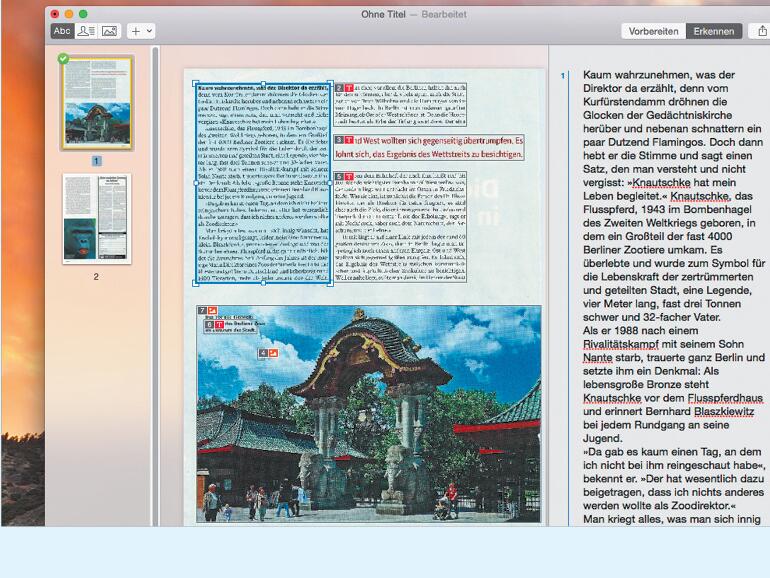Image resolution: width=770 pixels, height=578 pixels.
Task: Select the blue highlighted text region 1
Action: (x=263, y=184)
